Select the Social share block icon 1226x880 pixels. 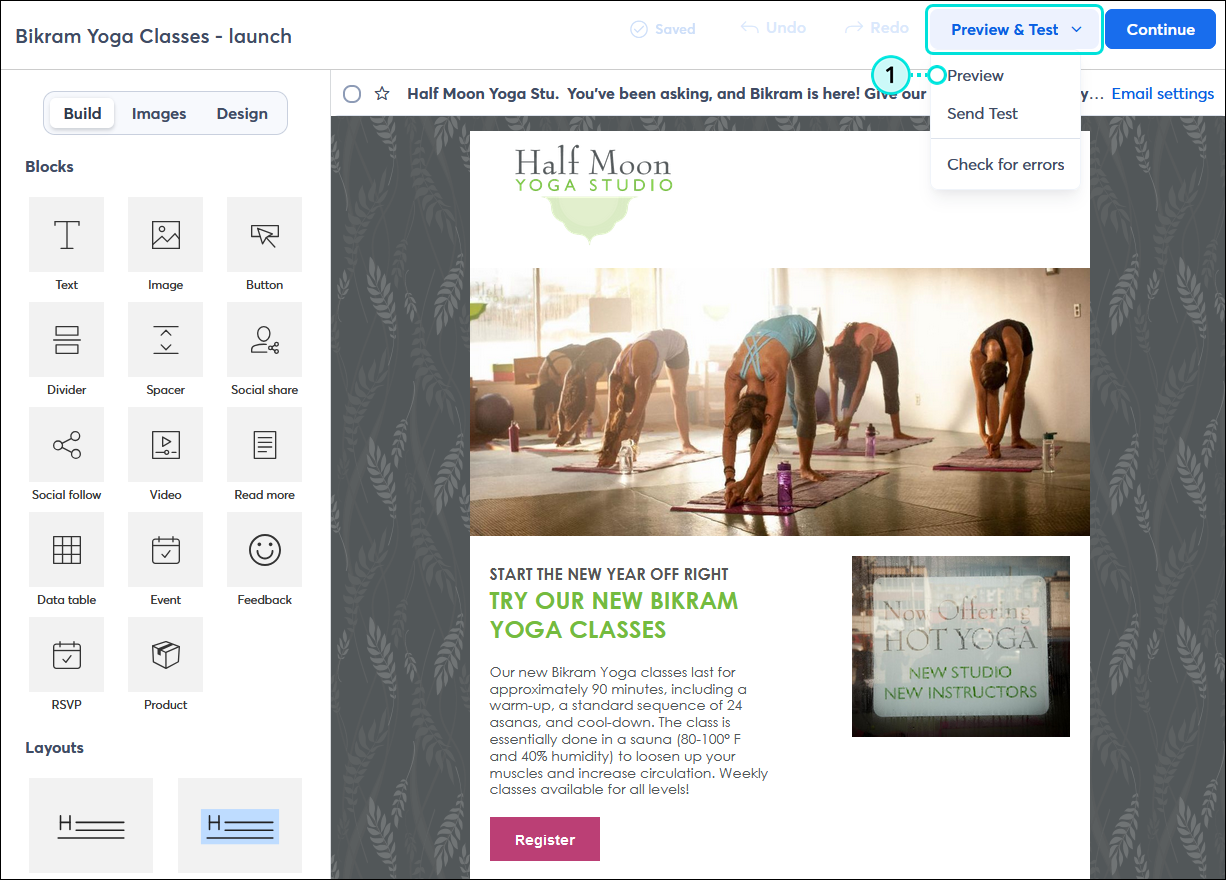[264, 340]
